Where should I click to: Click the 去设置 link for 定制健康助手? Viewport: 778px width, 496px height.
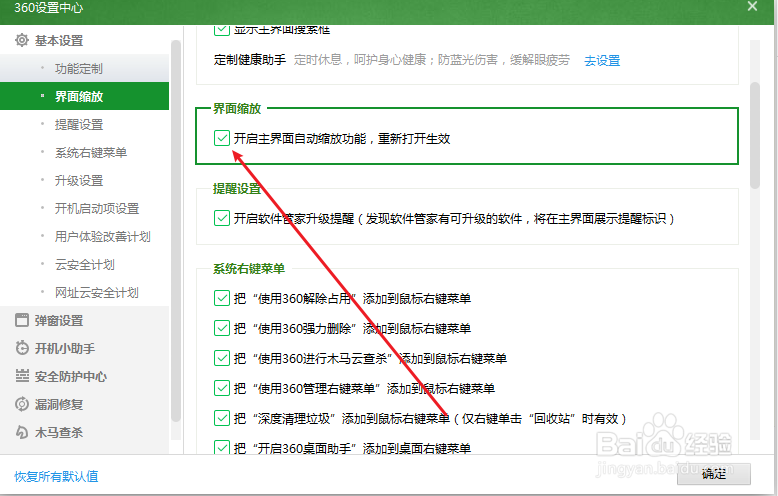[x=602, y=61]
